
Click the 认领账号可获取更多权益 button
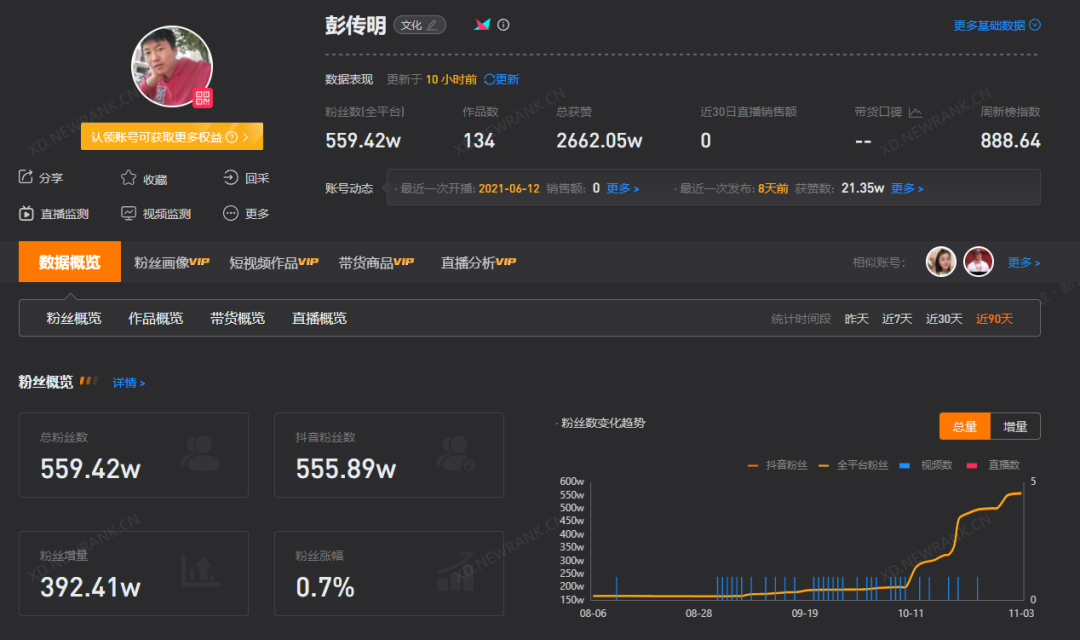(173, 136)
